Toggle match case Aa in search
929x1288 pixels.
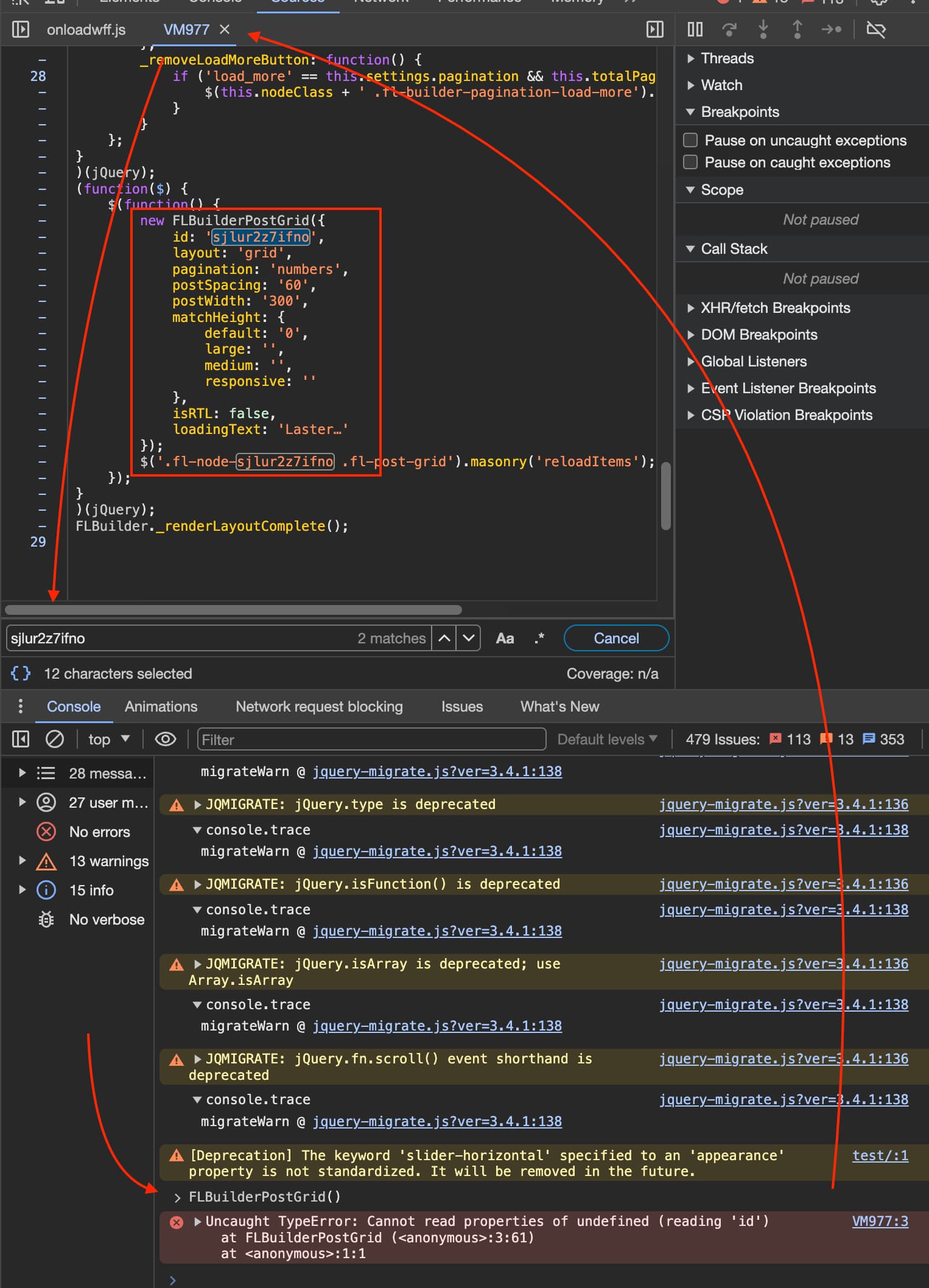click(505, 638)
